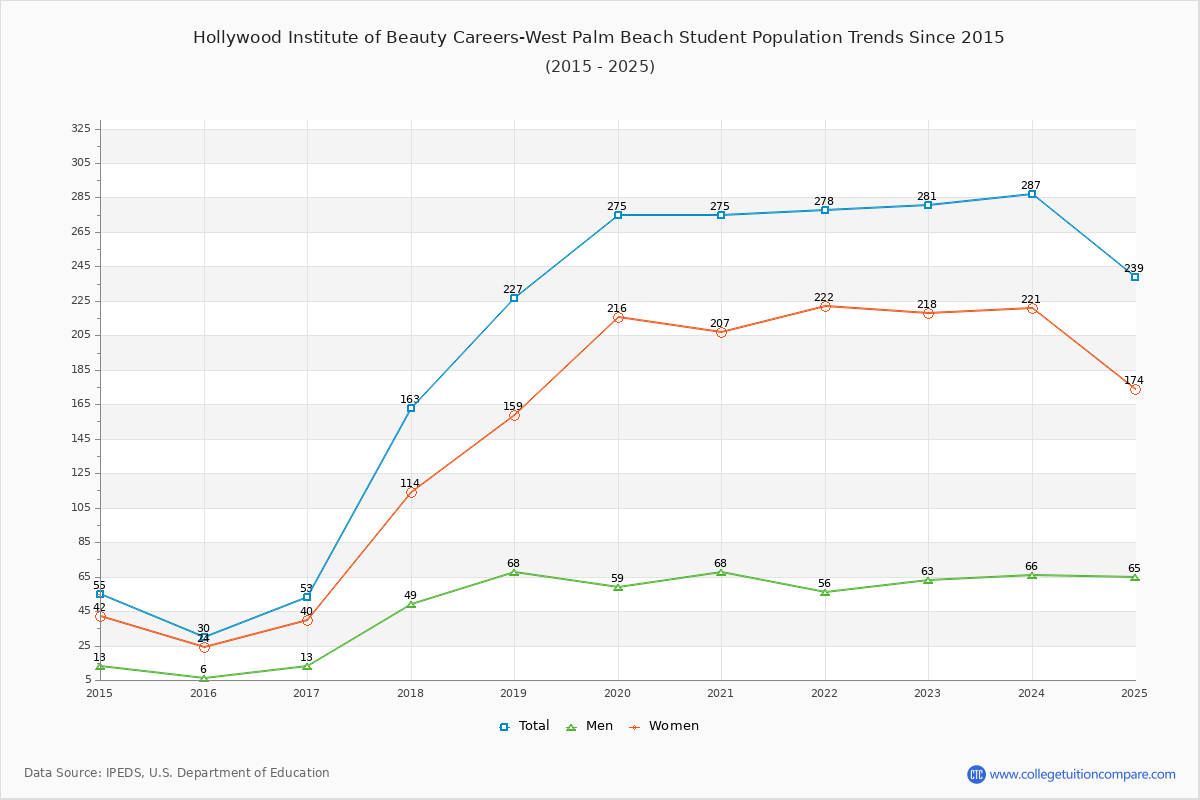Viewport: 1200px width, 800px height.
Task: Click the Women 2022 data point 222
Action: [x=825, y=306]
